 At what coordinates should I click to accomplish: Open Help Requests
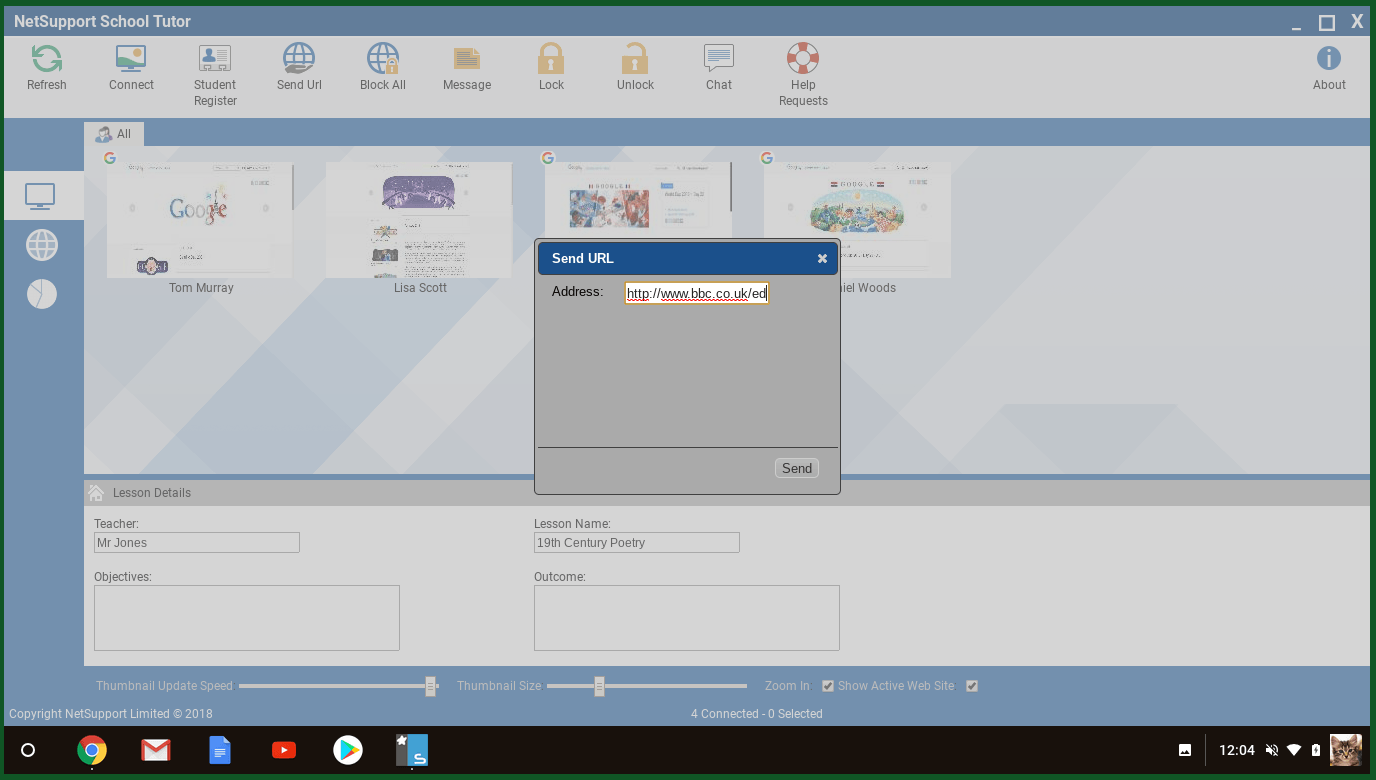point(803,60)
